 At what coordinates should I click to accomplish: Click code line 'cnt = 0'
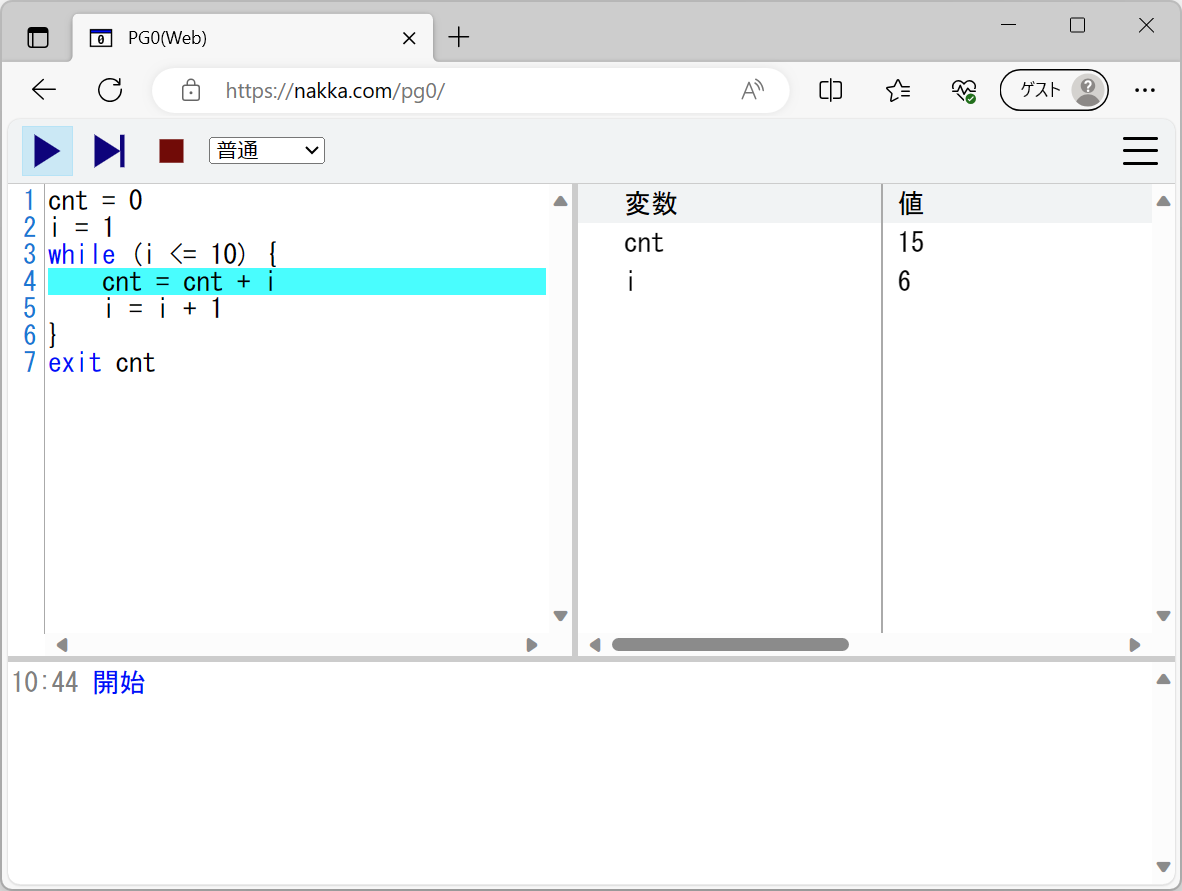coord(95,201)
